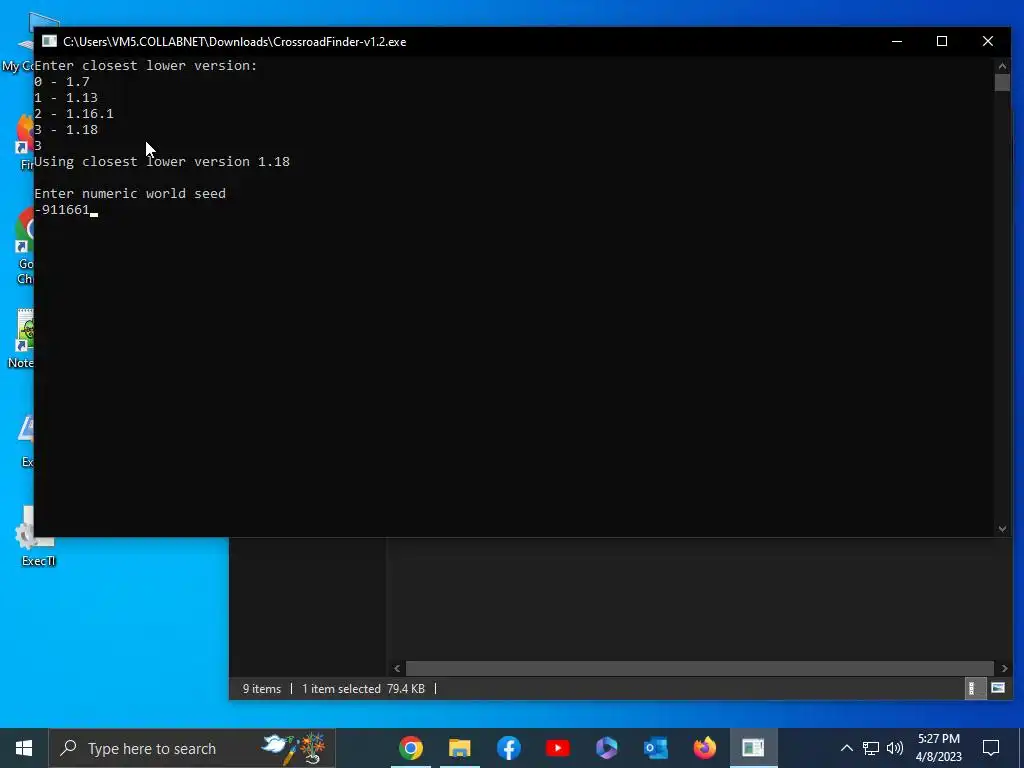Minimize the CrossroadFinder console window
This screenshot has height=768, width=1024.
point(897,41)
